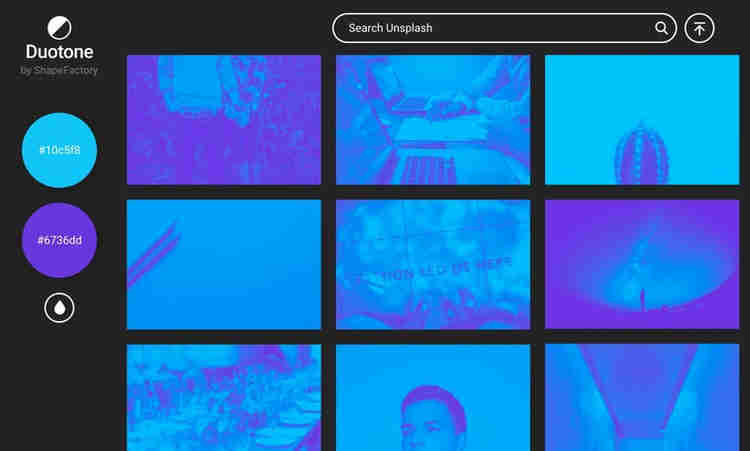Click the Duotone half-circle logo icon

[59, 28]
